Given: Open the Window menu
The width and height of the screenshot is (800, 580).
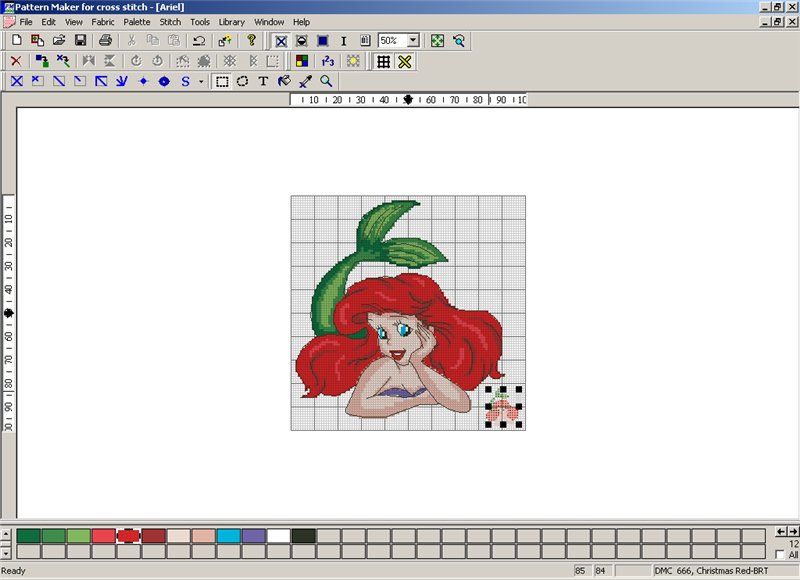Looking at the screenshot, I should pyautogui.click(x=269, y=22).
